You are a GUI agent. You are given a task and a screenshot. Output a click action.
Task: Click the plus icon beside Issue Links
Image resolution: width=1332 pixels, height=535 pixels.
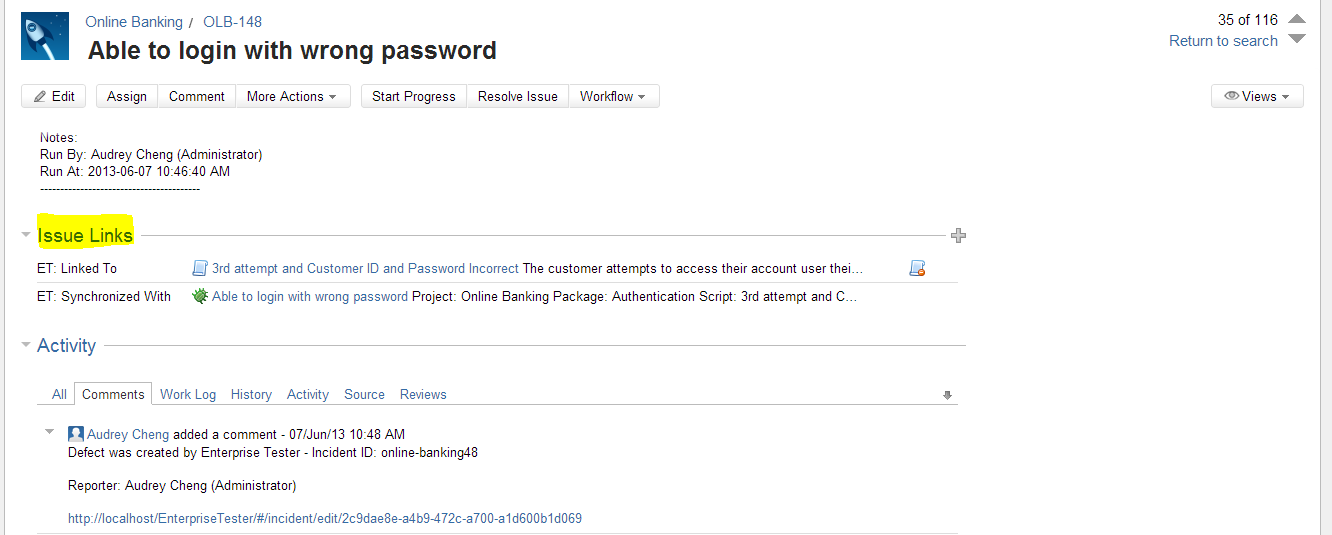[x=958, y=236]
